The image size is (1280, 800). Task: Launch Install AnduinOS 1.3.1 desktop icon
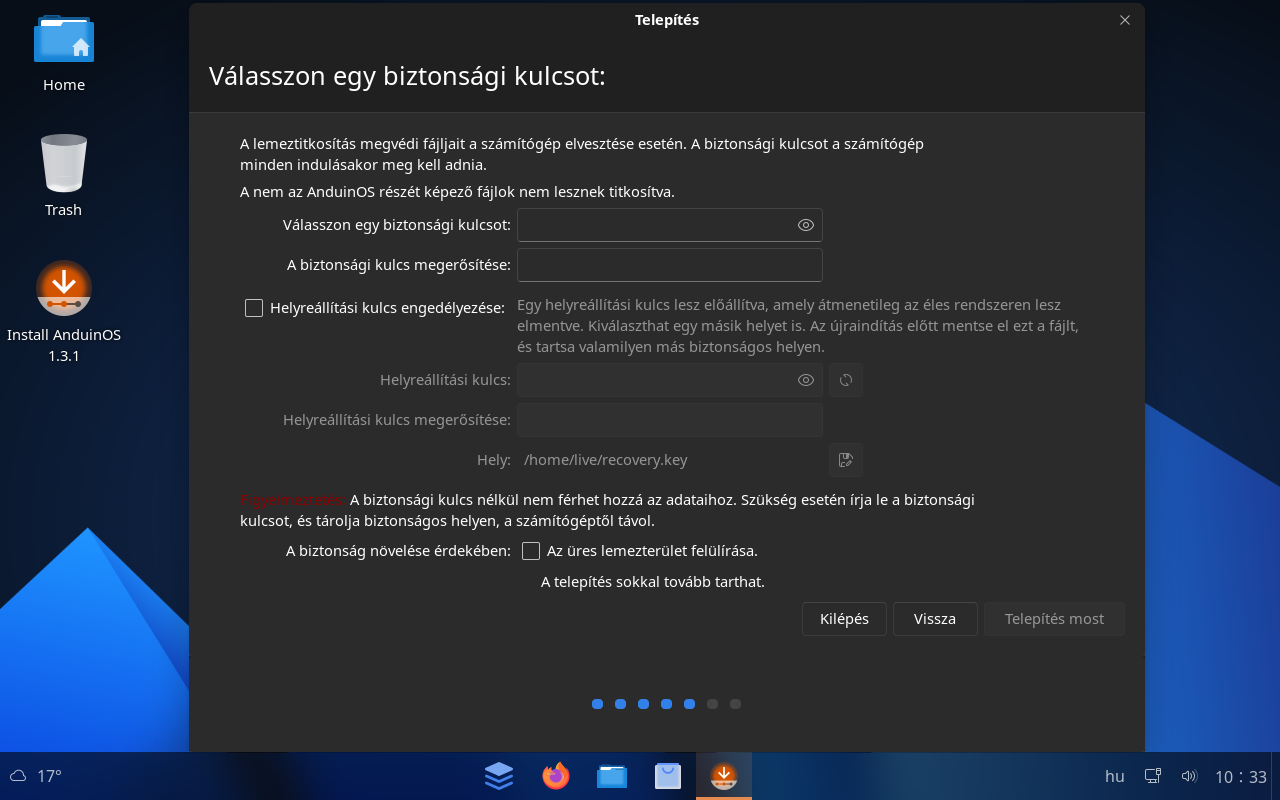coord(64,312)
